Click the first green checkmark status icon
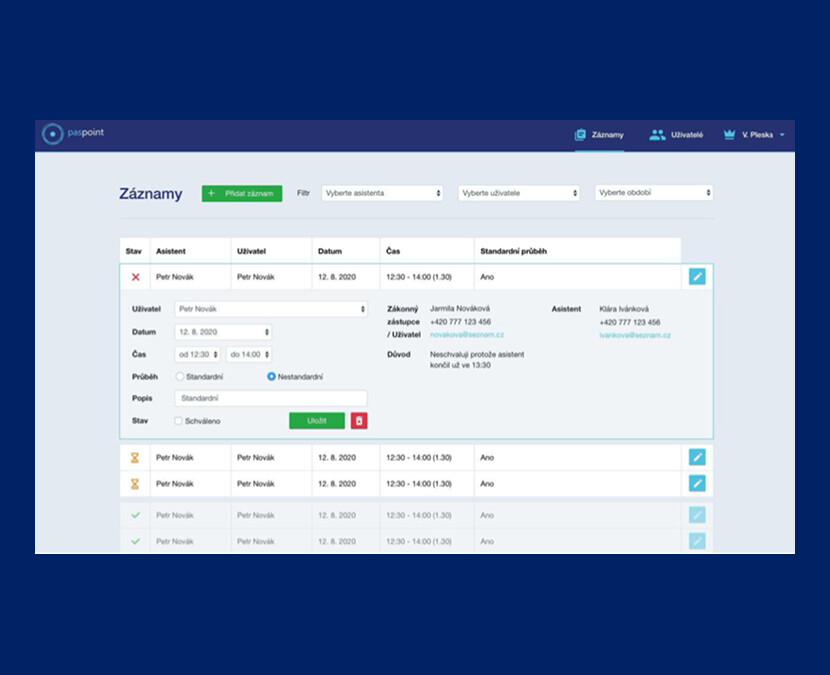The height and width of the screenshot is (675, 830). [x=135, y=515]
